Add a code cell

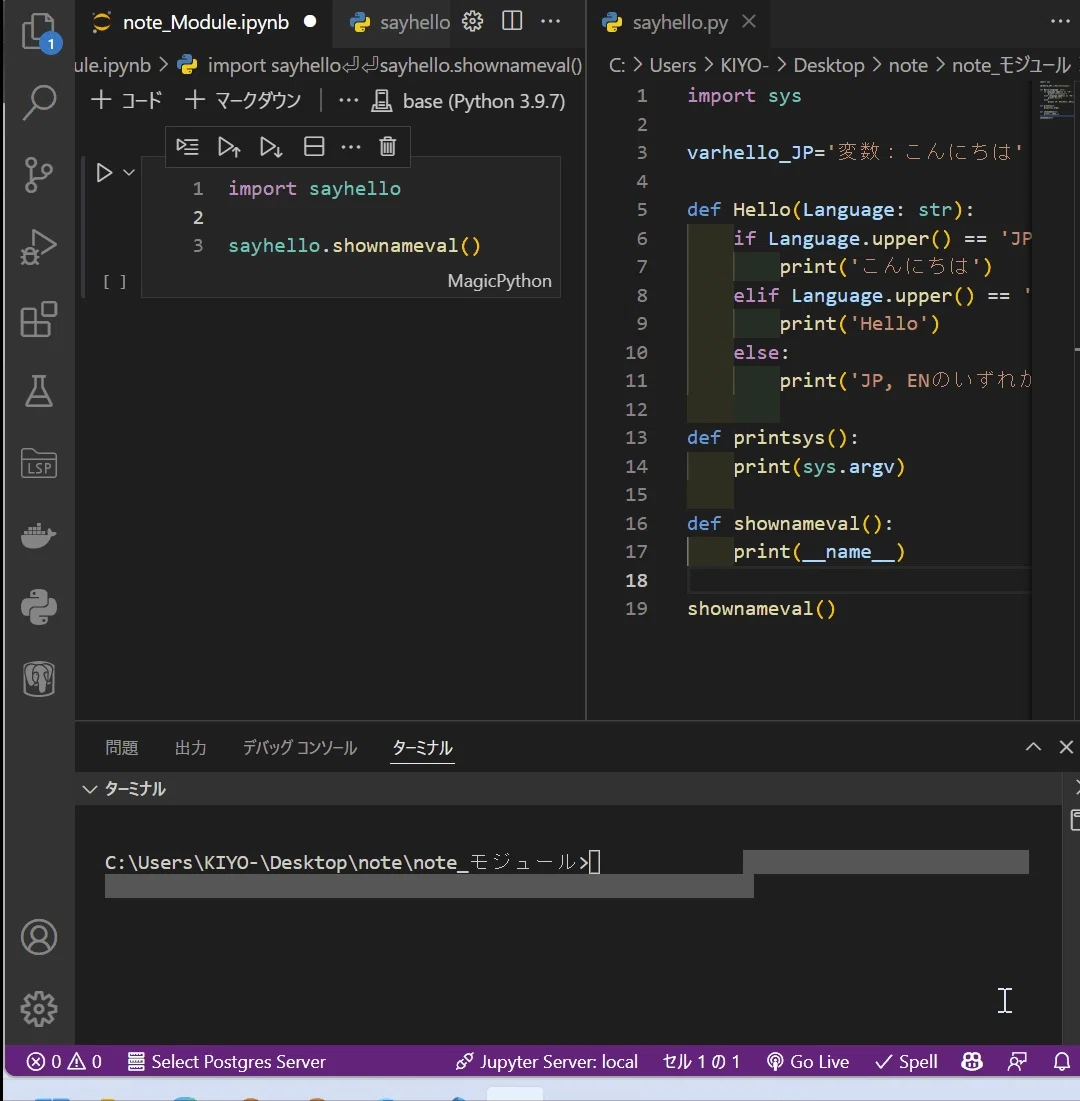click(126, 100)
